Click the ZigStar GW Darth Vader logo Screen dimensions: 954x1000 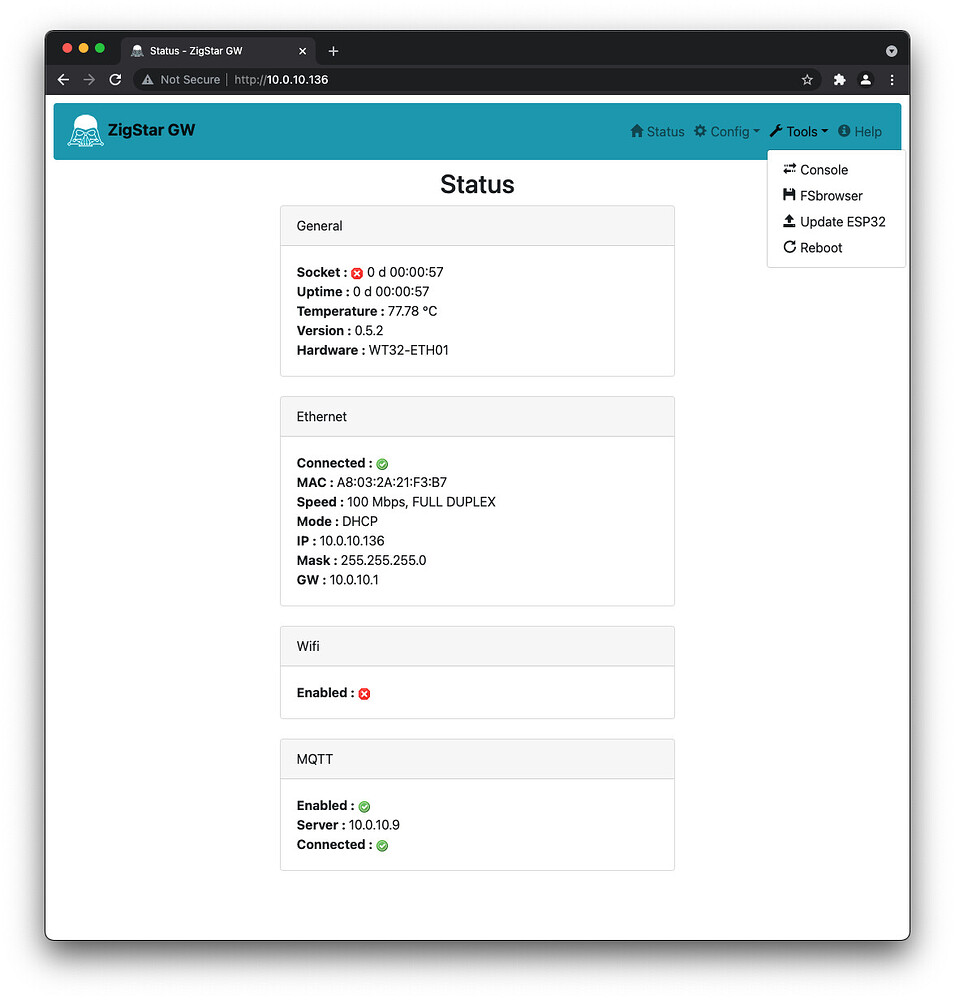(85, 130)
